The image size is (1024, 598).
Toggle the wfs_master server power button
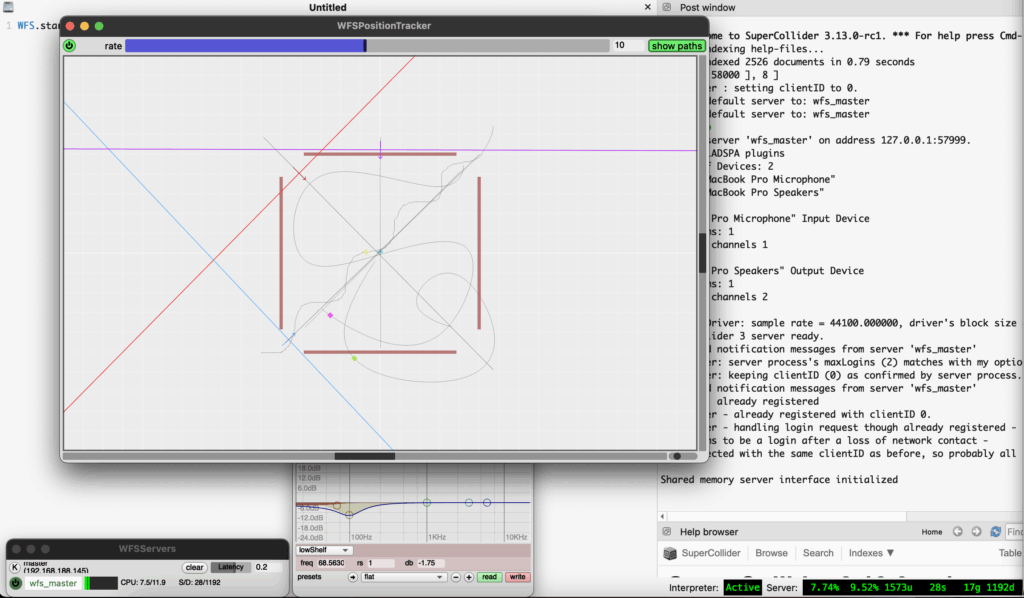[x=16, y=583]
